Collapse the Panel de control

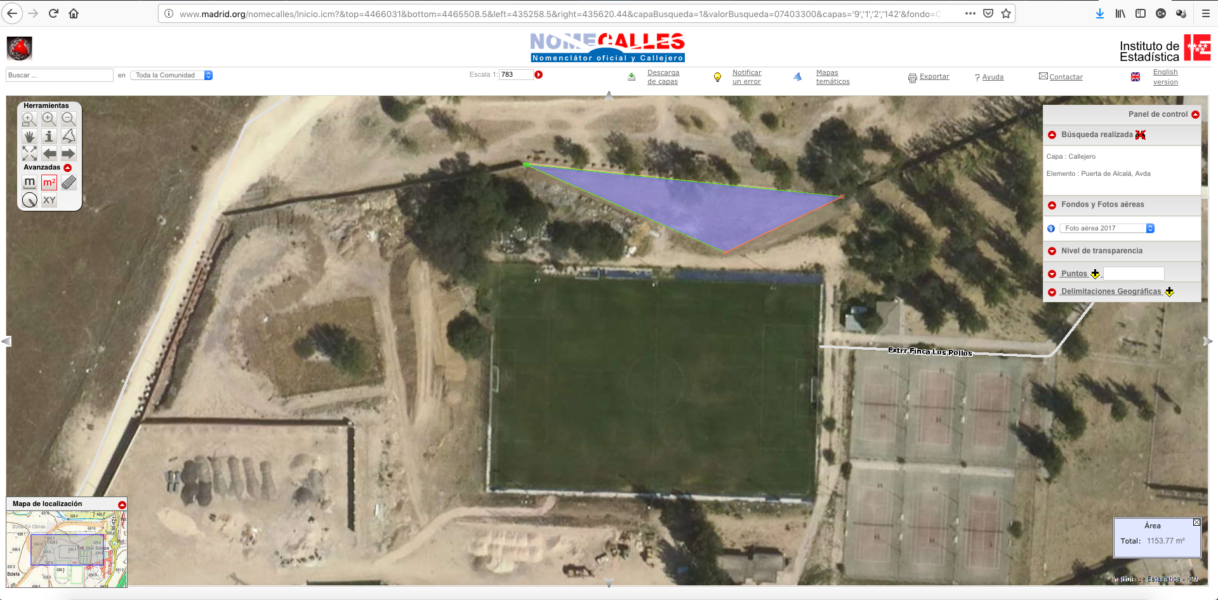point(1195,115)
